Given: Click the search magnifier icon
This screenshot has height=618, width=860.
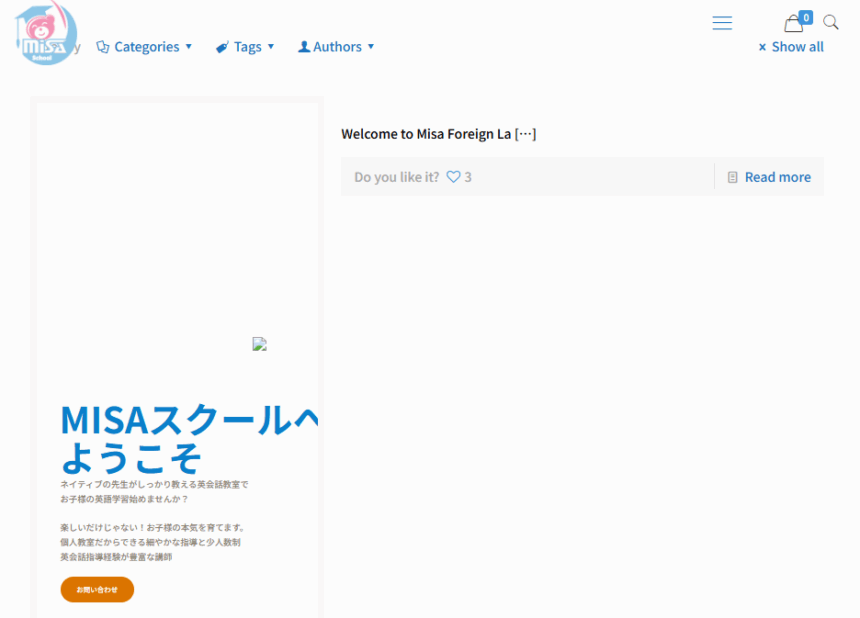Looking at the screenshot, I should [831, 23].
